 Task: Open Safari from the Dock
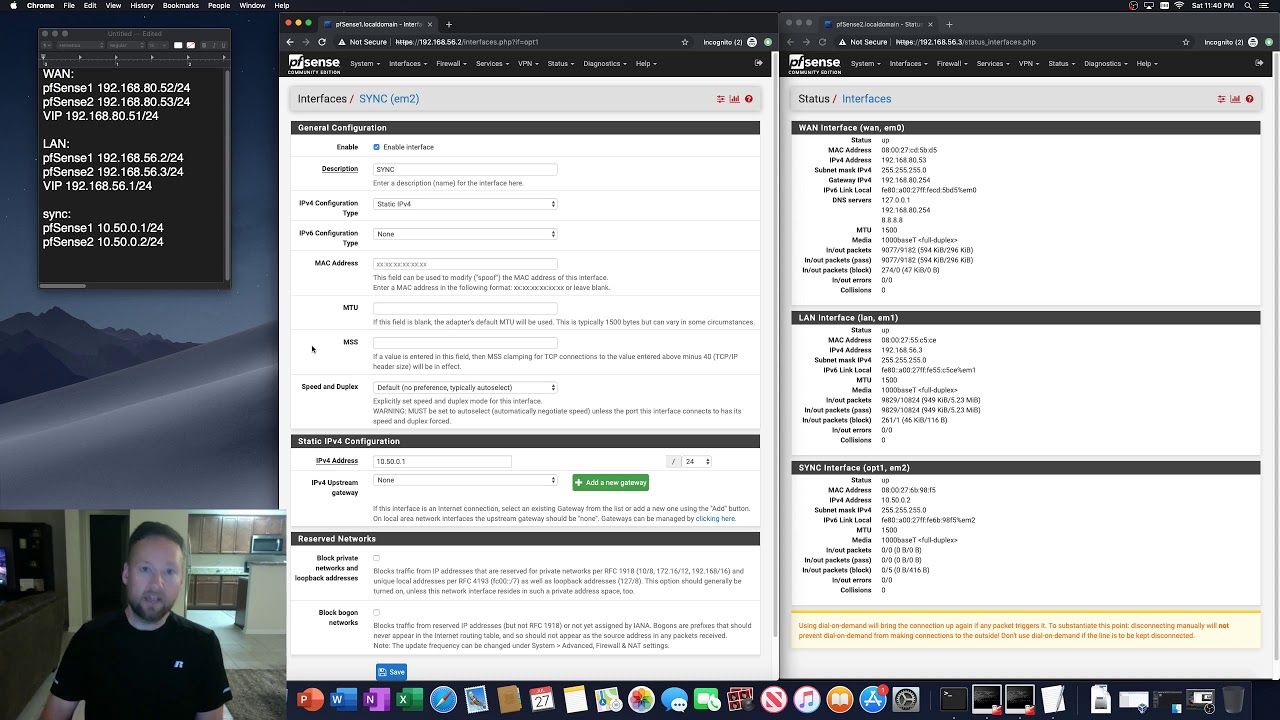click(x=443, y=700)
